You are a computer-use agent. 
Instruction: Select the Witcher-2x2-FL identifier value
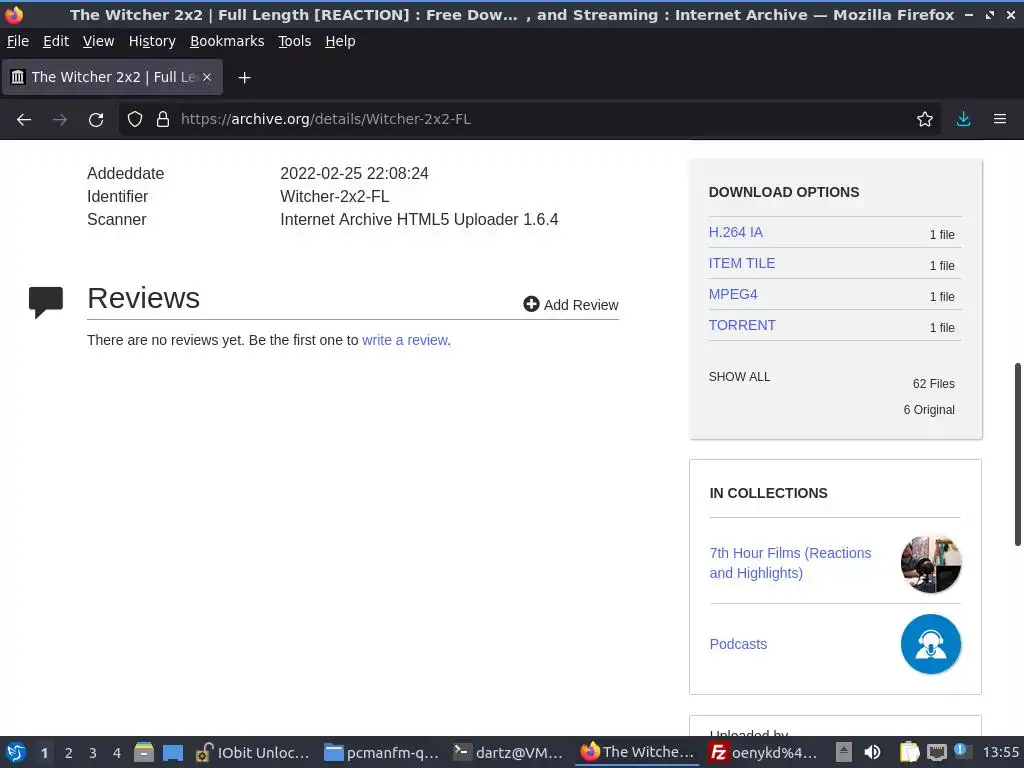(x=334, y=197)
